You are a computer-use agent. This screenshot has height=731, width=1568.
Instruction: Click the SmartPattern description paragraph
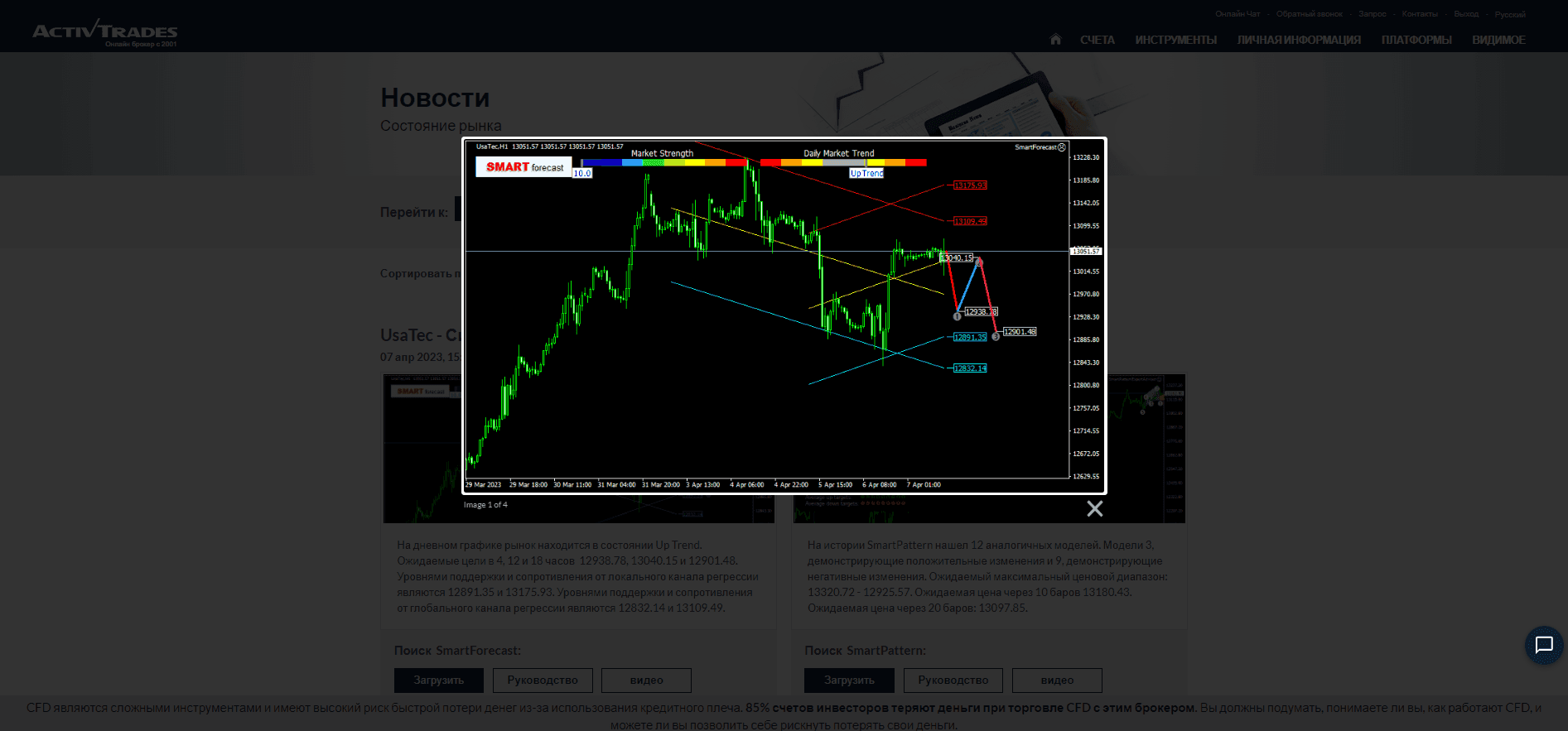[x=988, y=576]
